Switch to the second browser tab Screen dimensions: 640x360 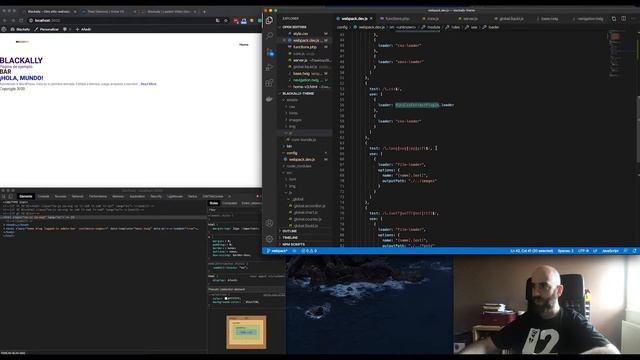tap(106, 12)
